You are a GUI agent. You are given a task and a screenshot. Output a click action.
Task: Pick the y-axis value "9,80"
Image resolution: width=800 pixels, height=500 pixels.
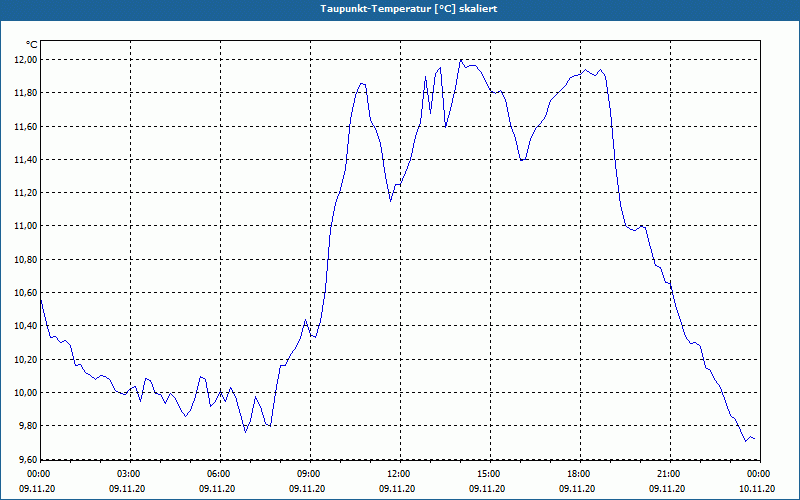29,426
